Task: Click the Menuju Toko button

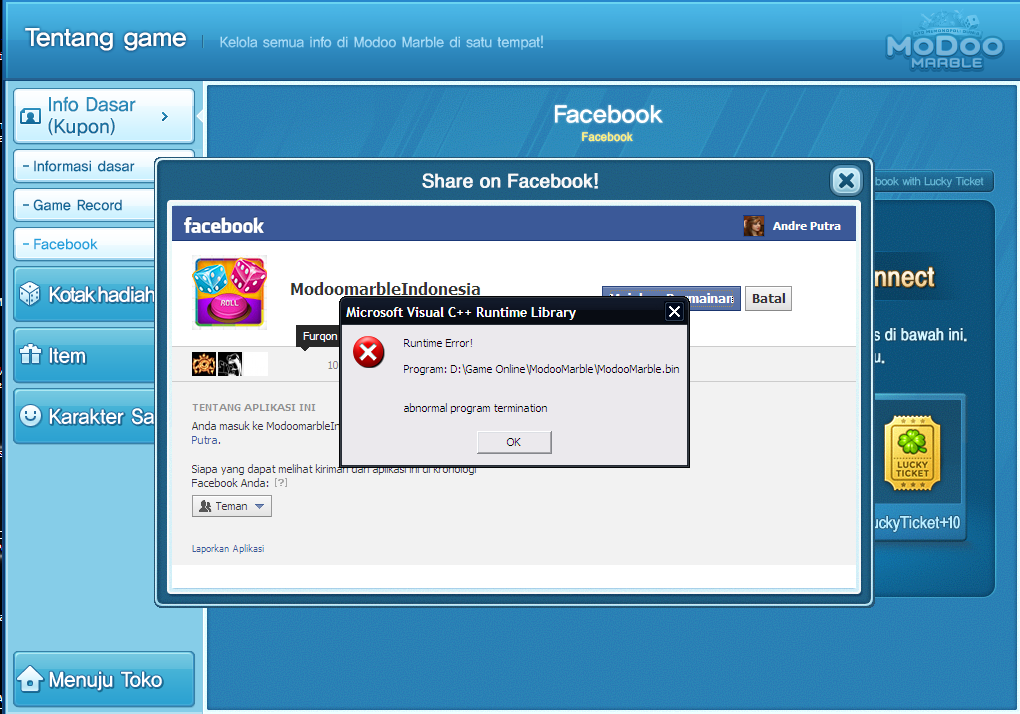Action: [104, 680]
